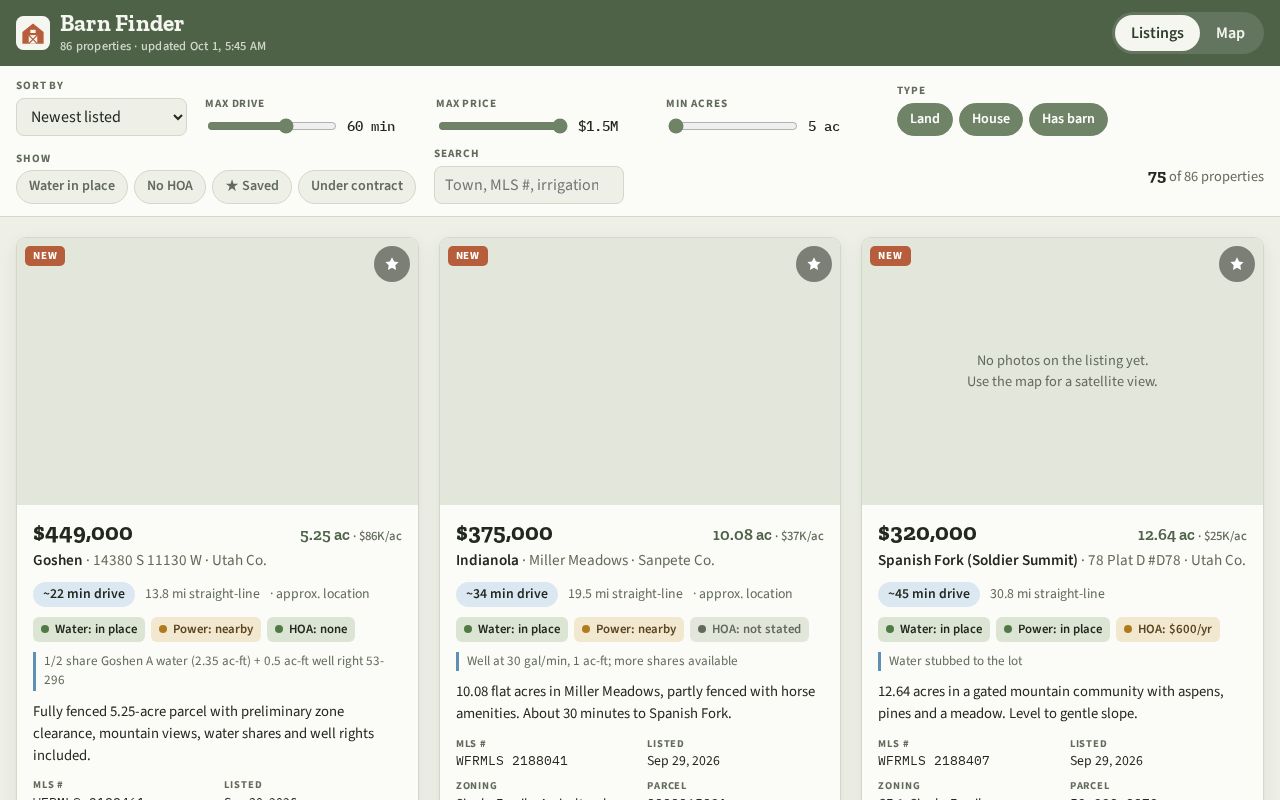Switch to the Map view tab
Viewport: 1280px width, 800px height.
[x=1230, y=33]
